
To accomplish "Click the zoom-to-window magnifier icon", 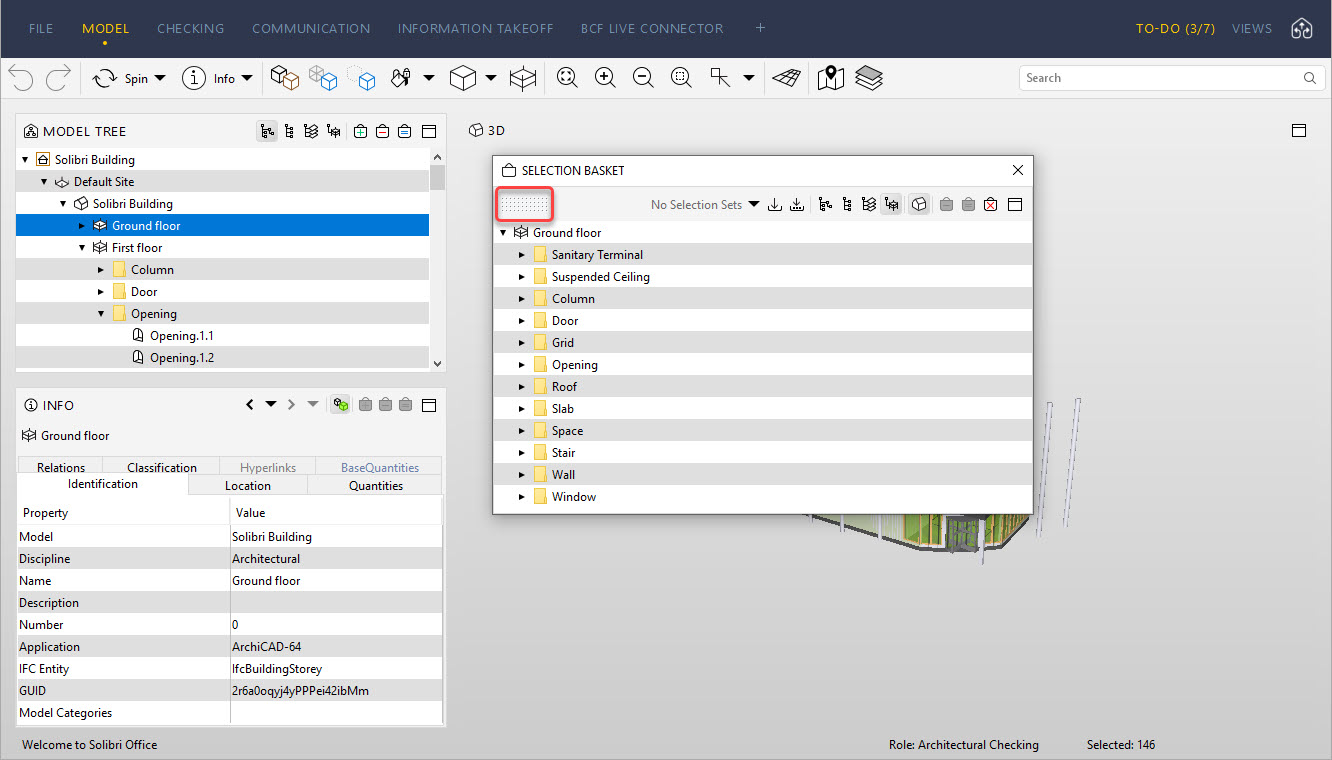I will pos(681,78).
